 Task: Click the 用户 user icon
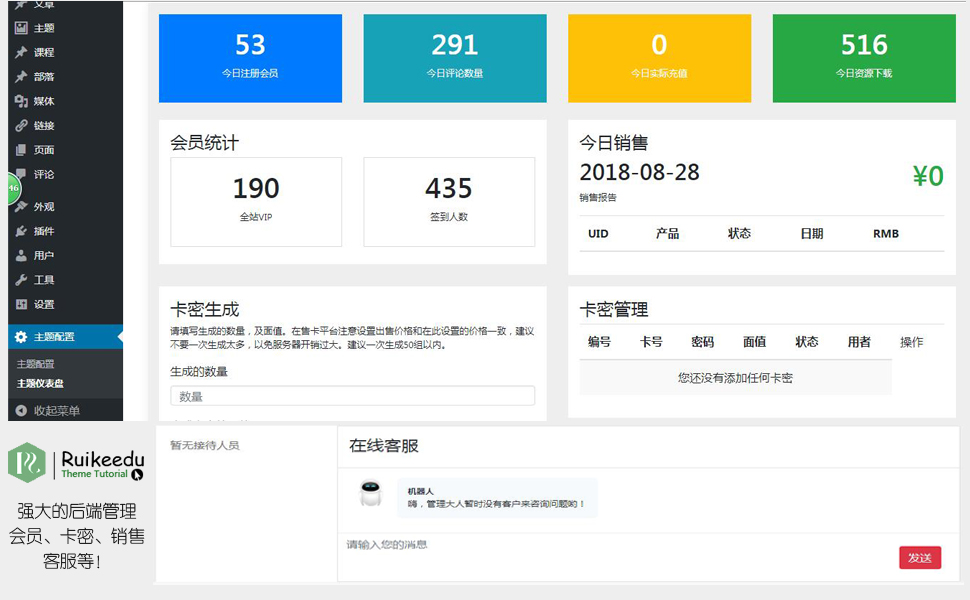[21, 256]
